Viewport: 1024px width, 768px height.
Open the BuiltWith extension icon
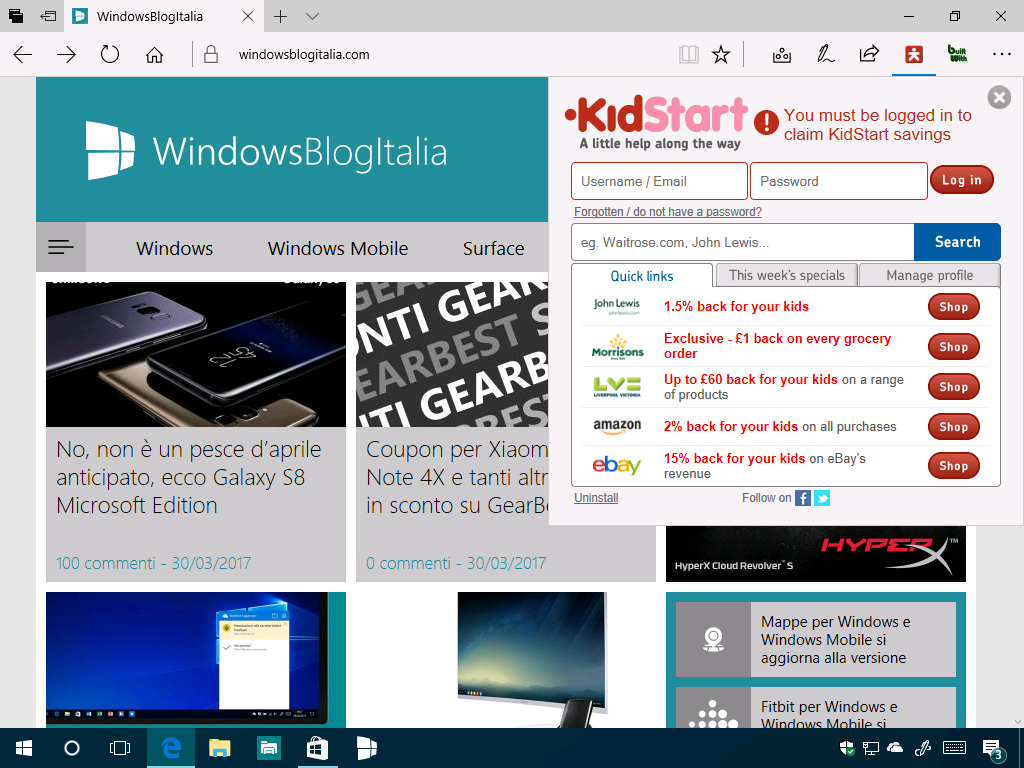[957, 54]
